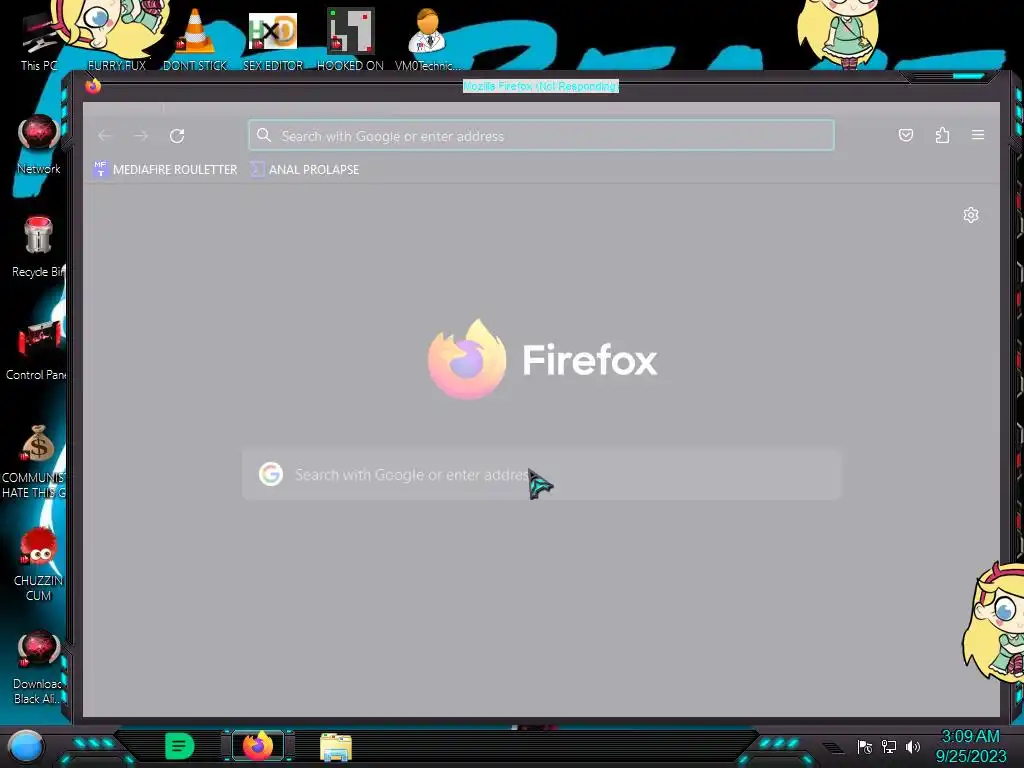Image resolution: width=1024 pixels, height=768 pixels.
Task: Open the Control Panel desktop icon
Action: (37, 351)
